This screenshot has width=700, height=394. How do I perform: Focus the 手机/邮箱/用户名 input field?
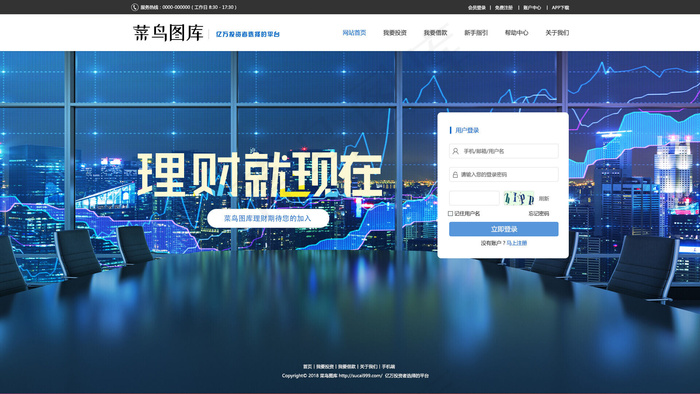point(504,151)
